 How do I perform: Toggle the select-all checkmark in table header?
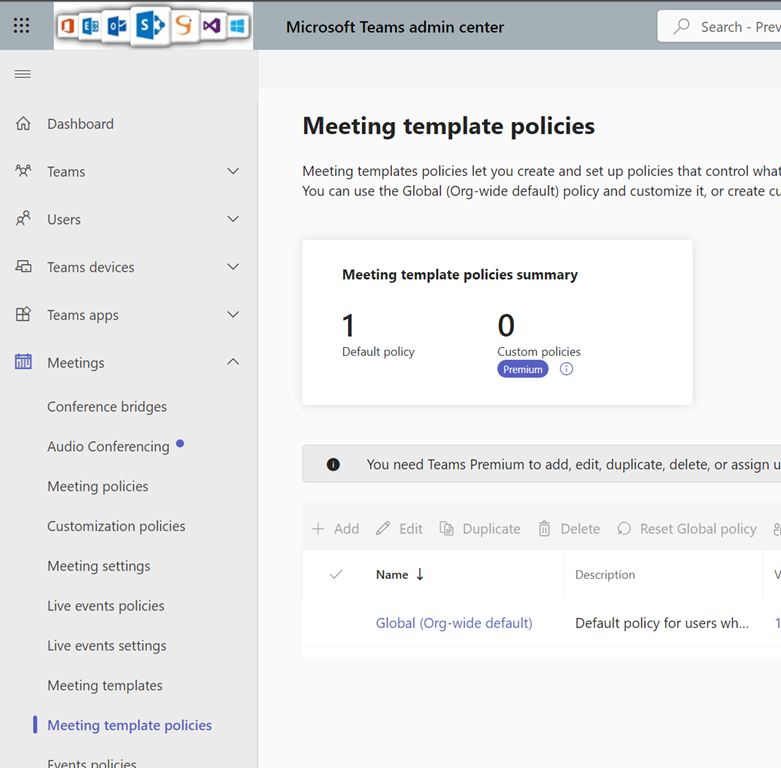coord(336,575)
